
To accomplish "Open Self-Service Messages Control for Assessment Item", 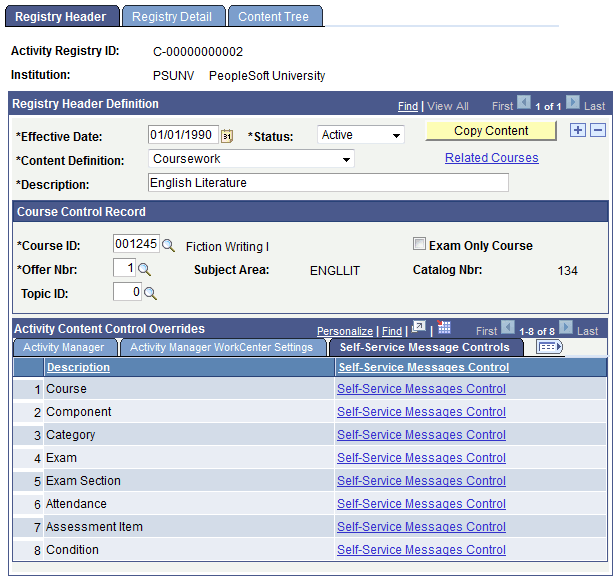I will pyautogui.click(x=421, y=526).
